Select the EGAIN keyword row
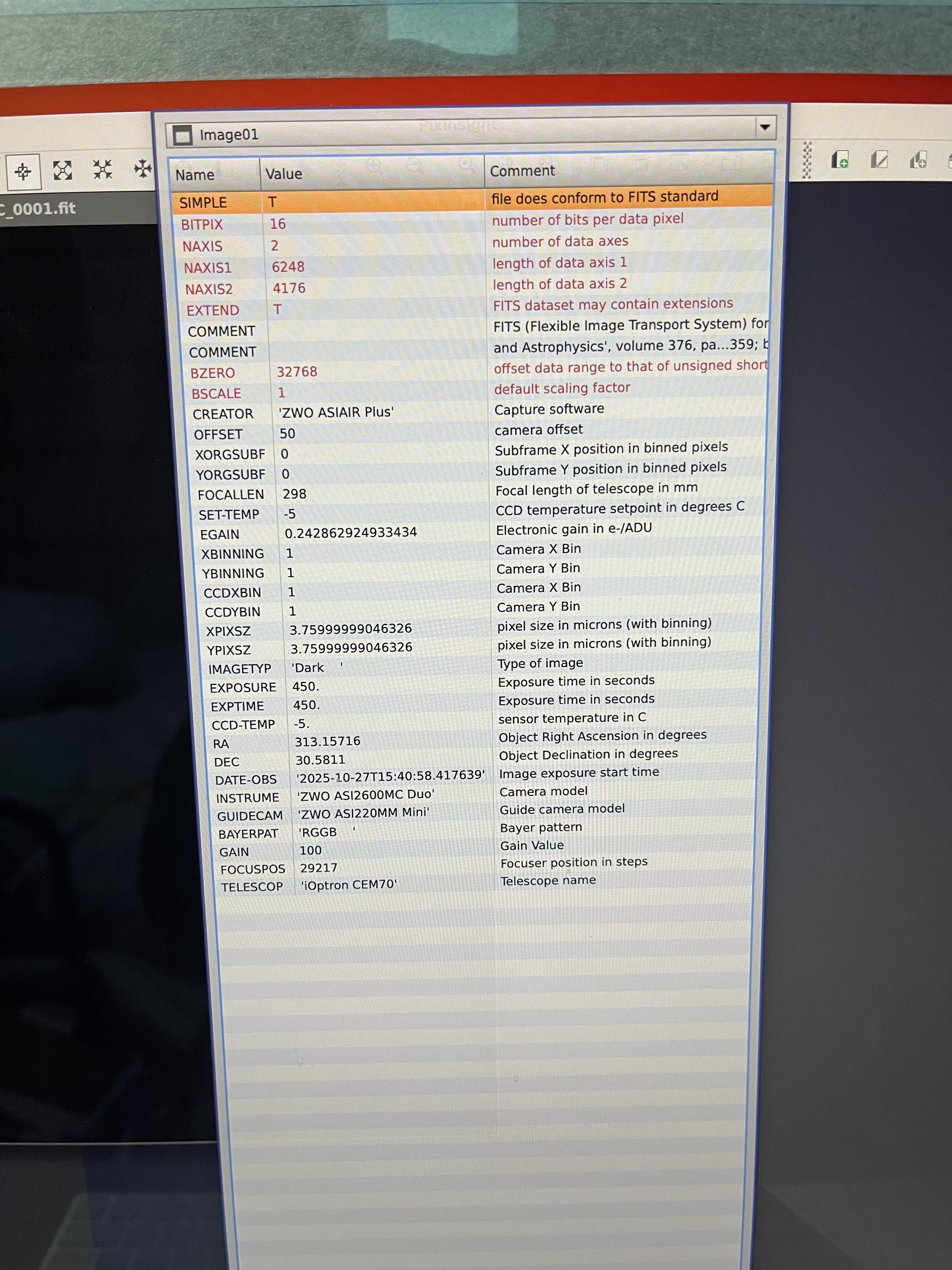The width and height of the screenshot is (952, 1270). click(x=220, y=535)
